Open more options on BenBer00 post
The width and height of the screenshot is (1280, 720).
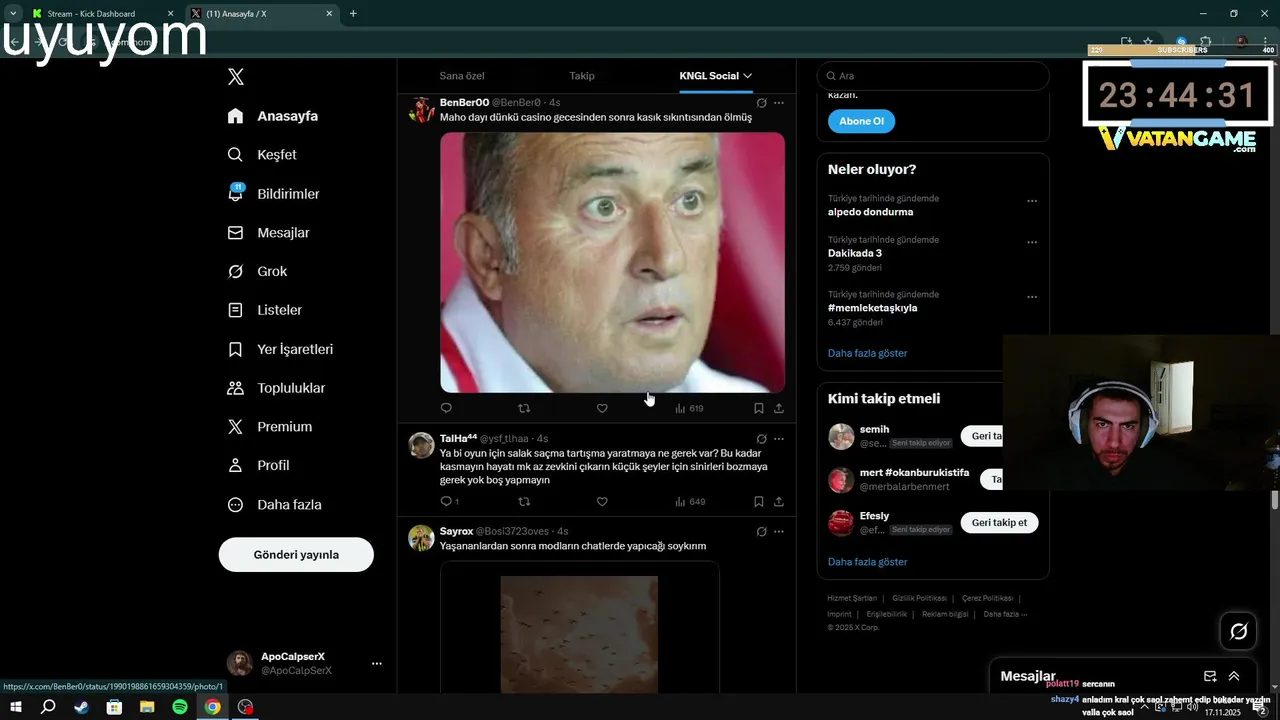click(x=779, y=103)
